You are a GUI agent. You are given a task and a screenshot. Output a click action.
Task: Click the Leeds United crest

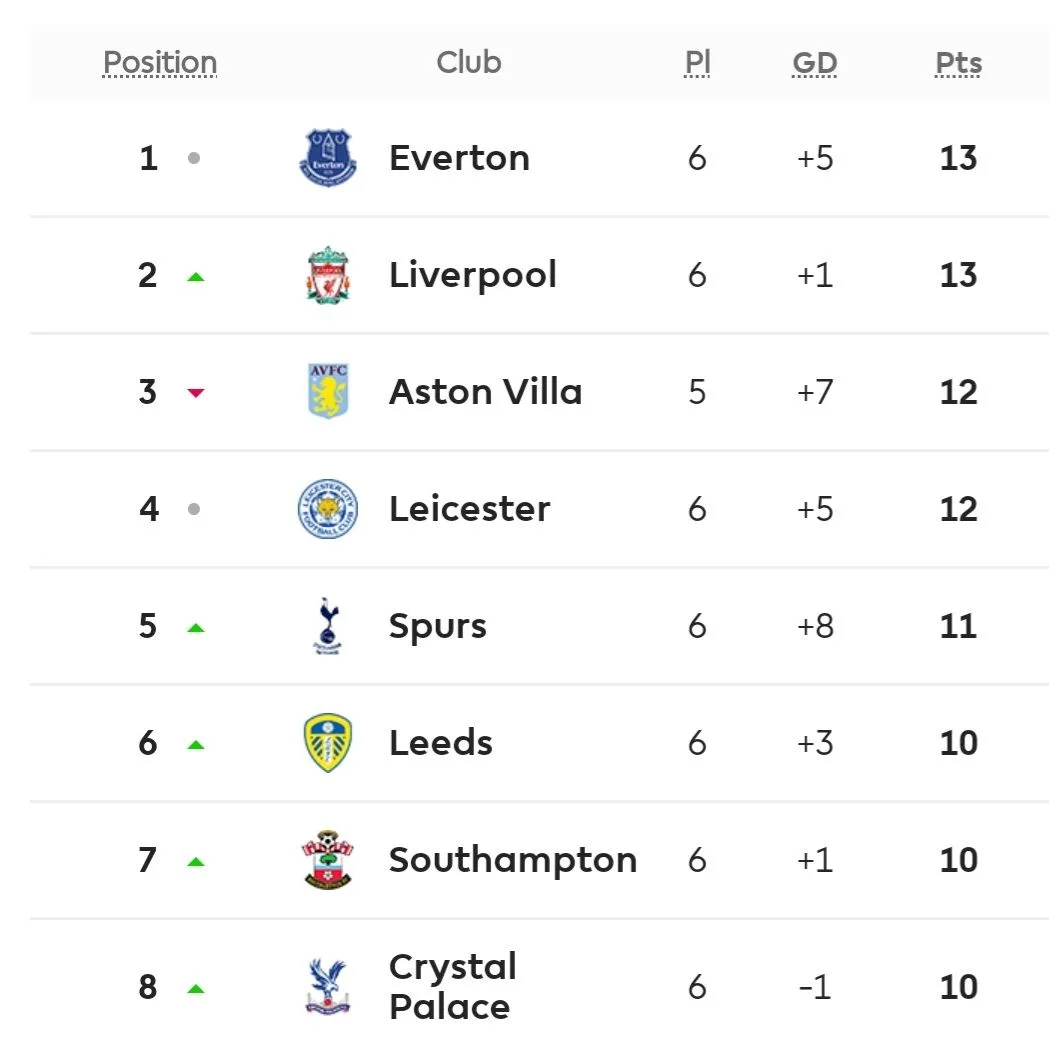coord(328,743)
